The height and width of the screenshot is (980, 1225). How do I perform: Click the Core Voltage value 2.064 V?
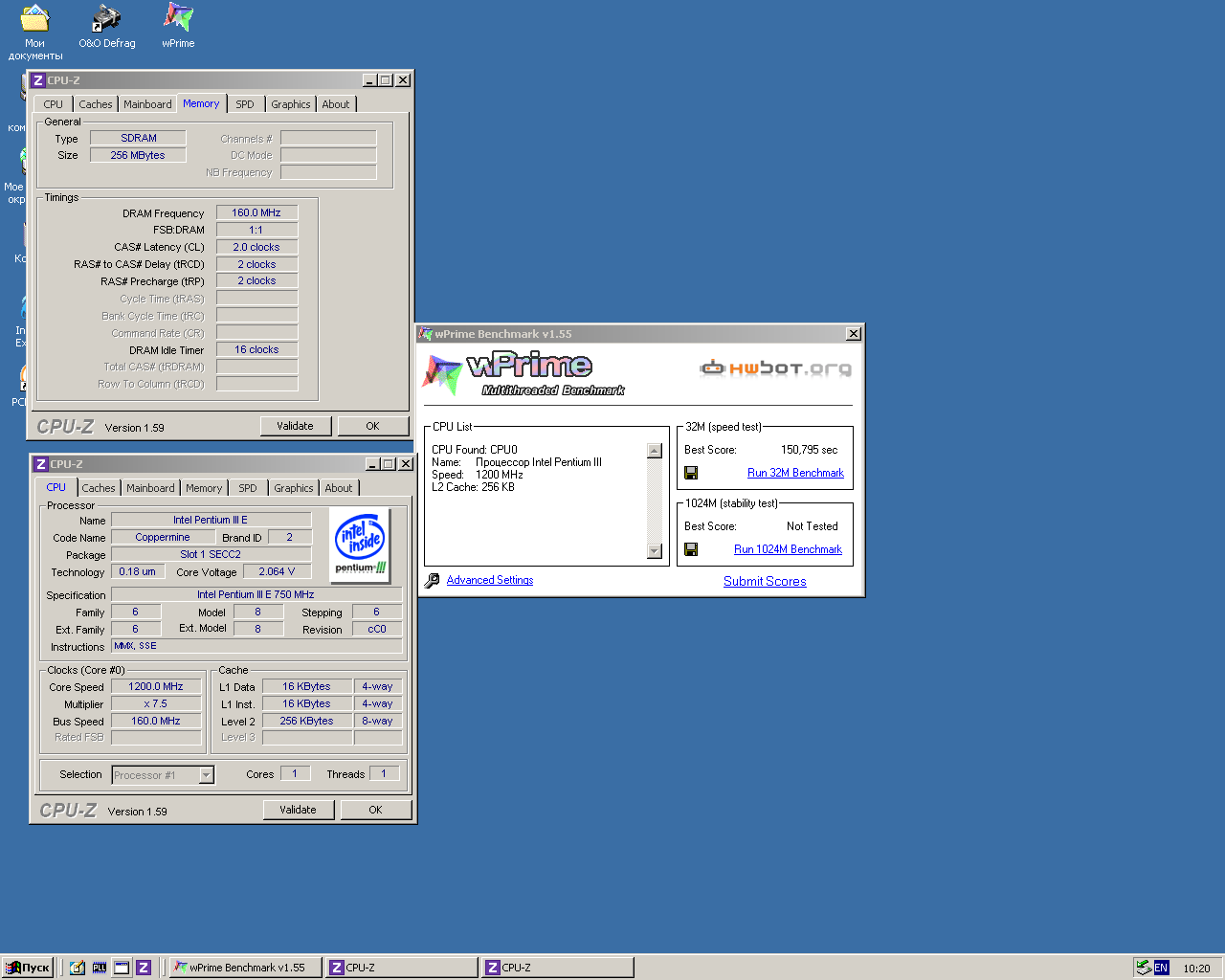point(278,571)
